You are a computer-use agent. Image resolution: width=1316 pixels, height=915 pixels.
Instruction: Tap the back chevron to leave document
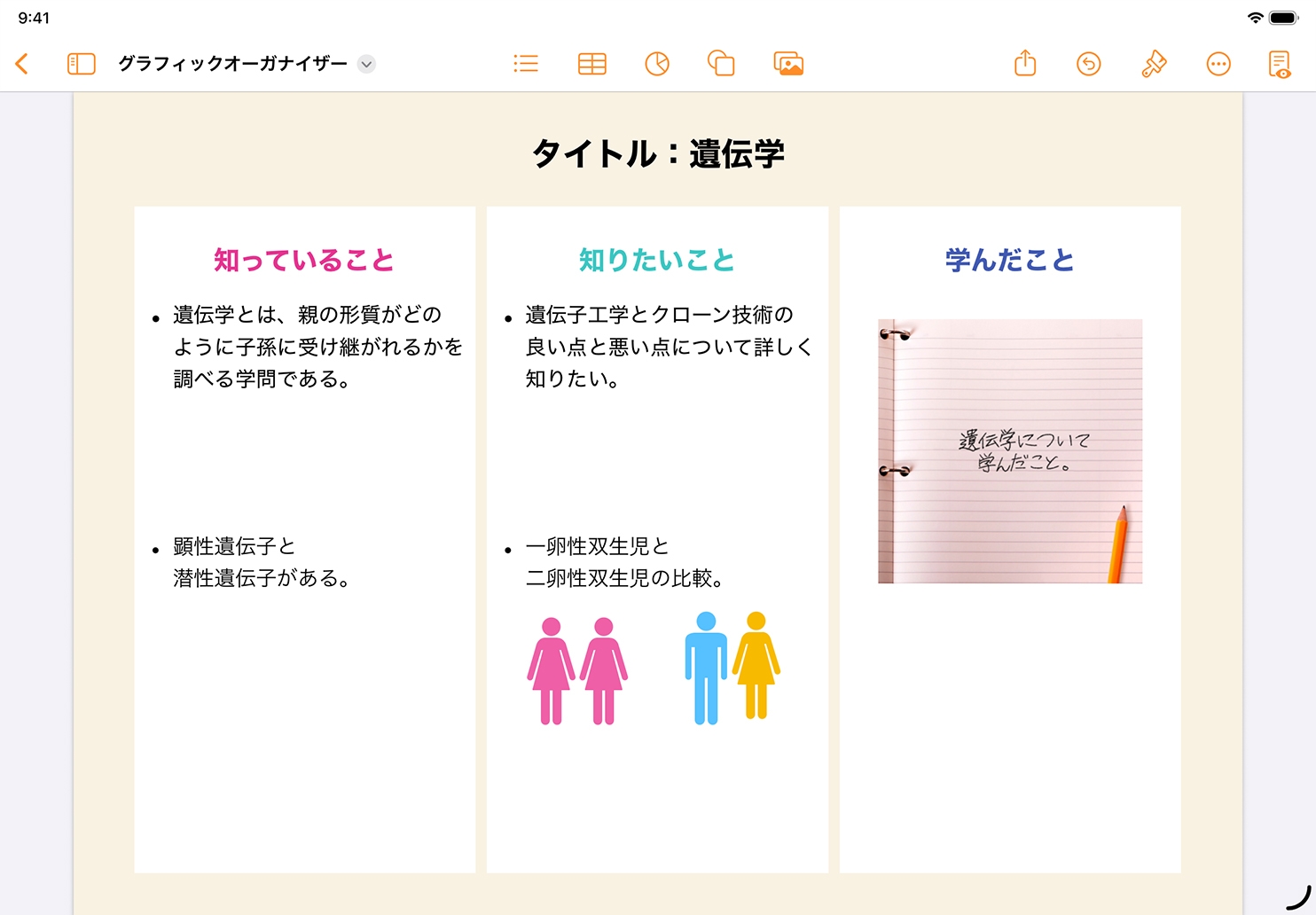click(x=22, y=64)
